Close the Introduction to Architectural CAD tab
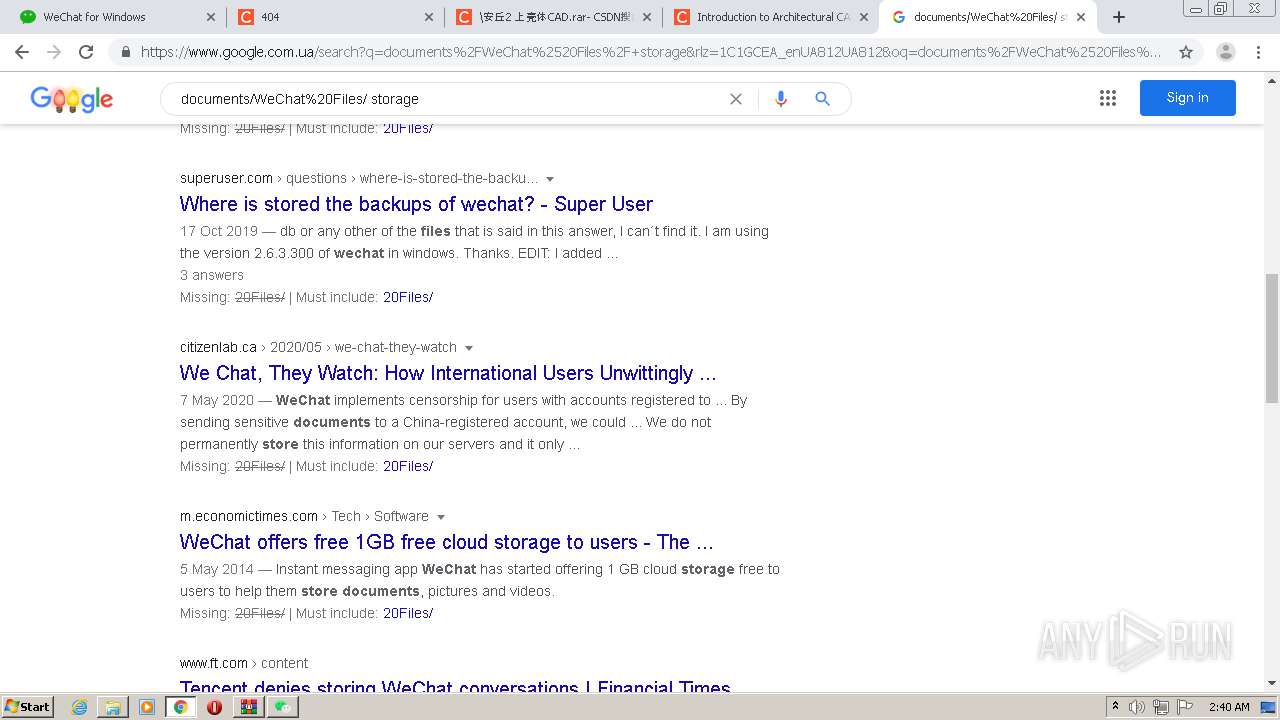This screenshot has width=1280, height=720. tap(864, 17)
